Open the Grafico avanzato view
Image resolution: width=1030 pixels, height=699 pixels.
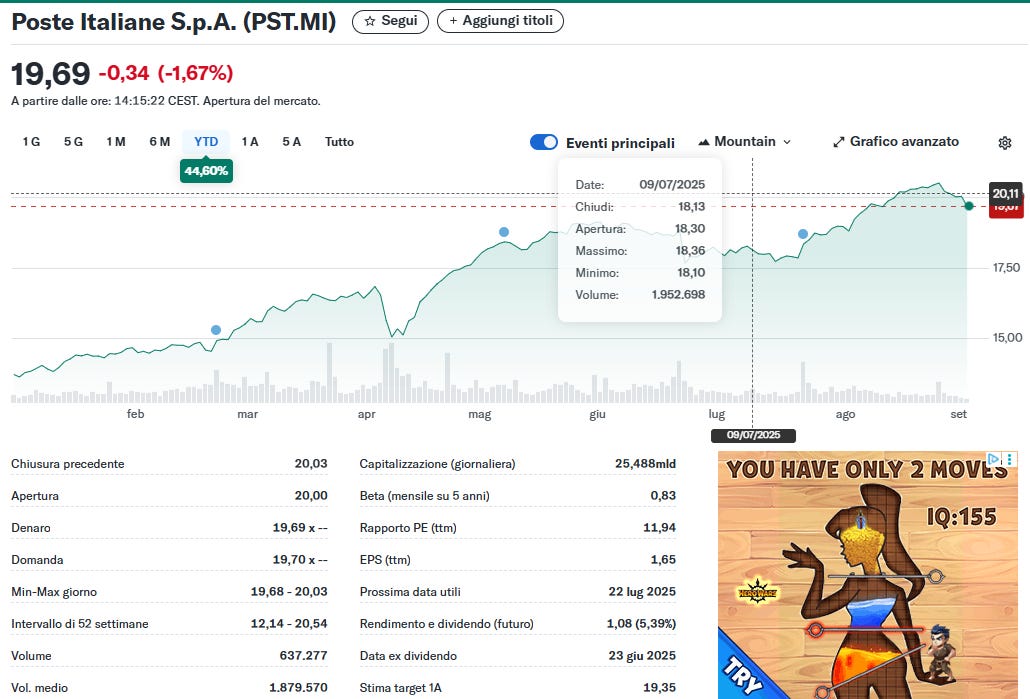click(896, 142)
